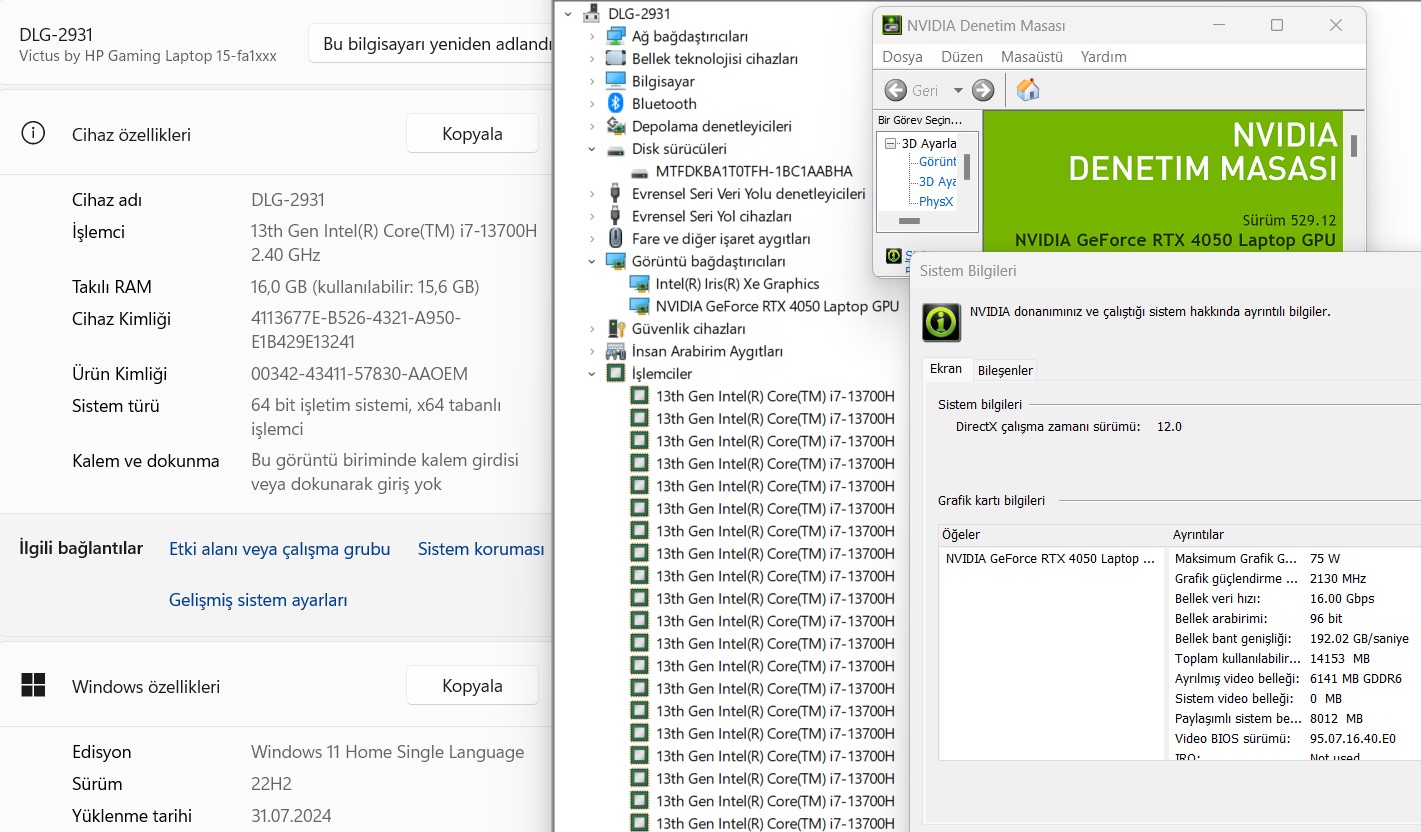This screenshot has height=832, width=1421.
Task: Open the Yardım menu
Action: pos(1103,57)
